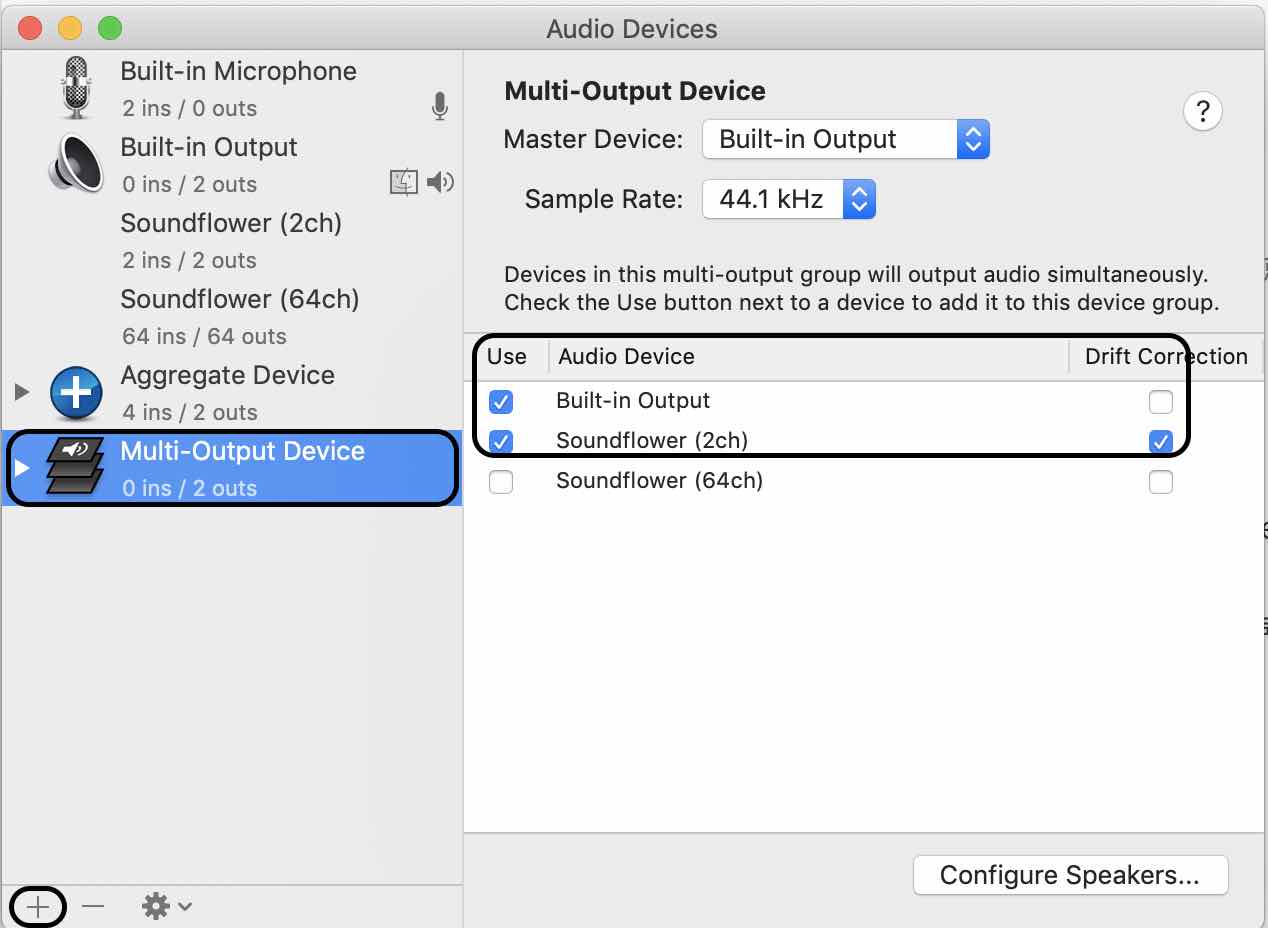
Task: Click the Use column header
Action: point(507,357)
